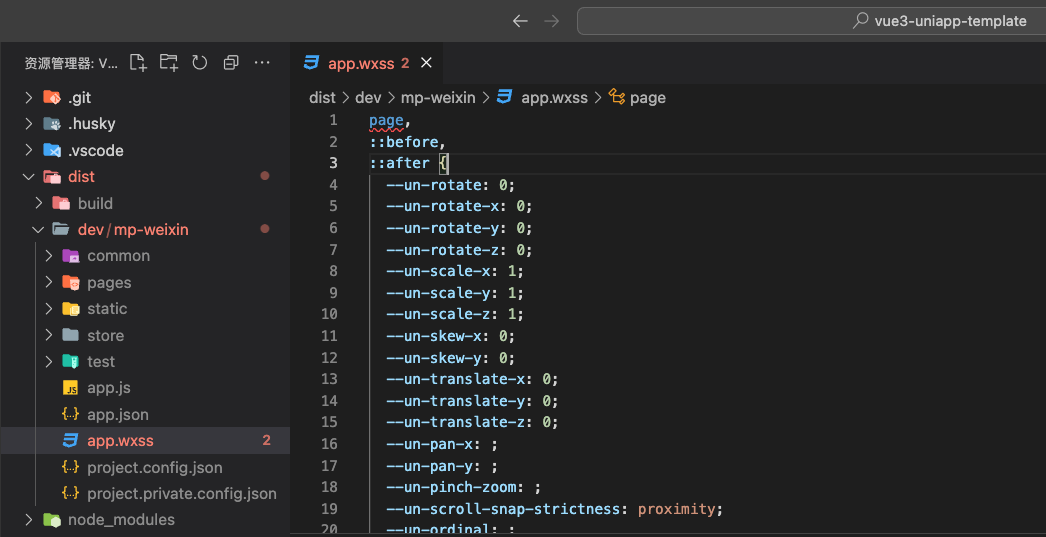Click the vue3-uniapp-template search box
Image resolution: width=1046 pixels, height=537 pixels.
coord(811,21)
